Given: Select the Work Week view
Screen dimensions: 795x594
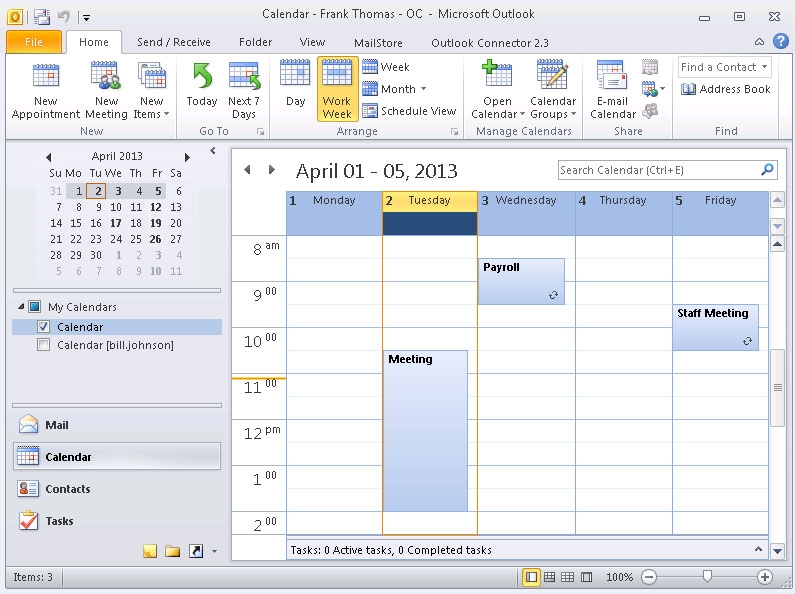Looking at the screenshot, I should pyautogui.click(x=337, y=89).
